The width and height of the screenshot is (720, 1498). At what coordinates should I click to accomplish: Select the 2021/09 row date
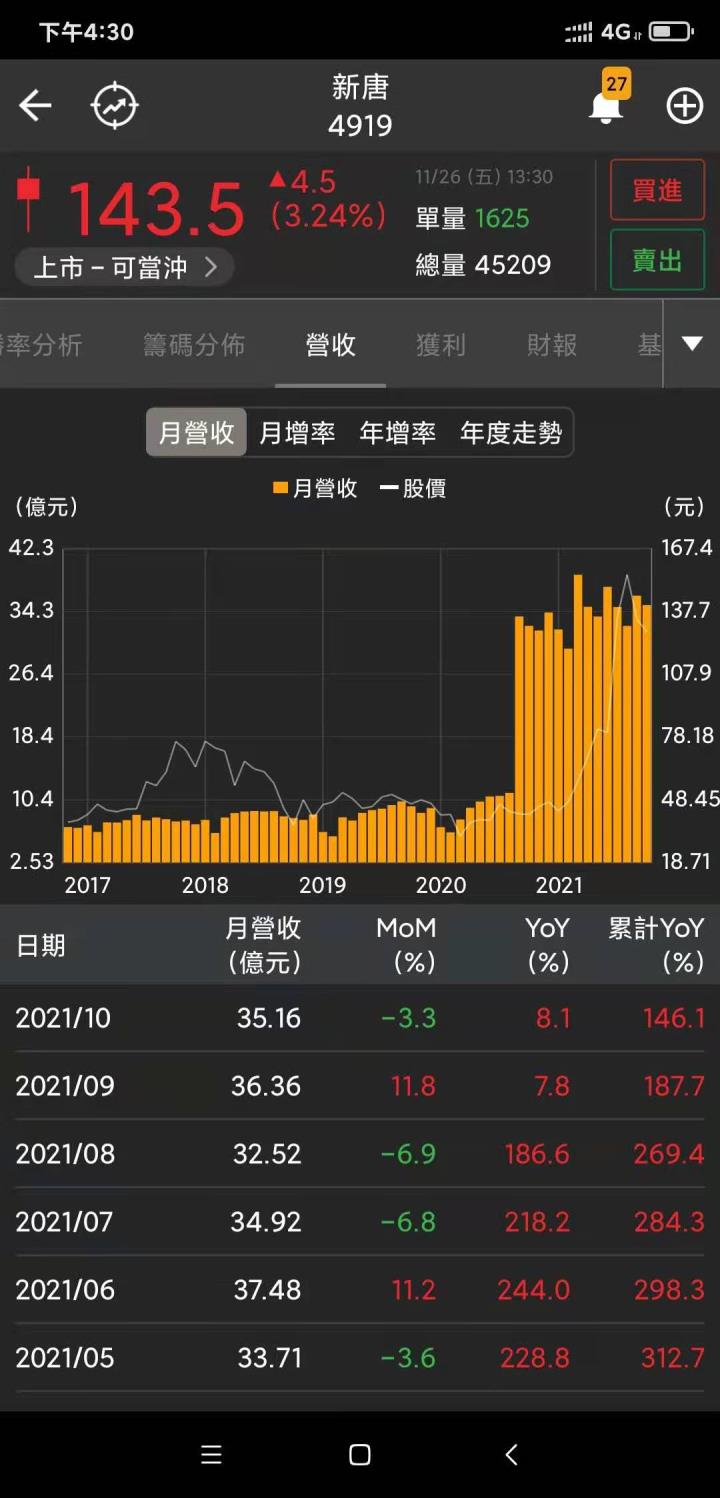click(x=65, y=1086)
